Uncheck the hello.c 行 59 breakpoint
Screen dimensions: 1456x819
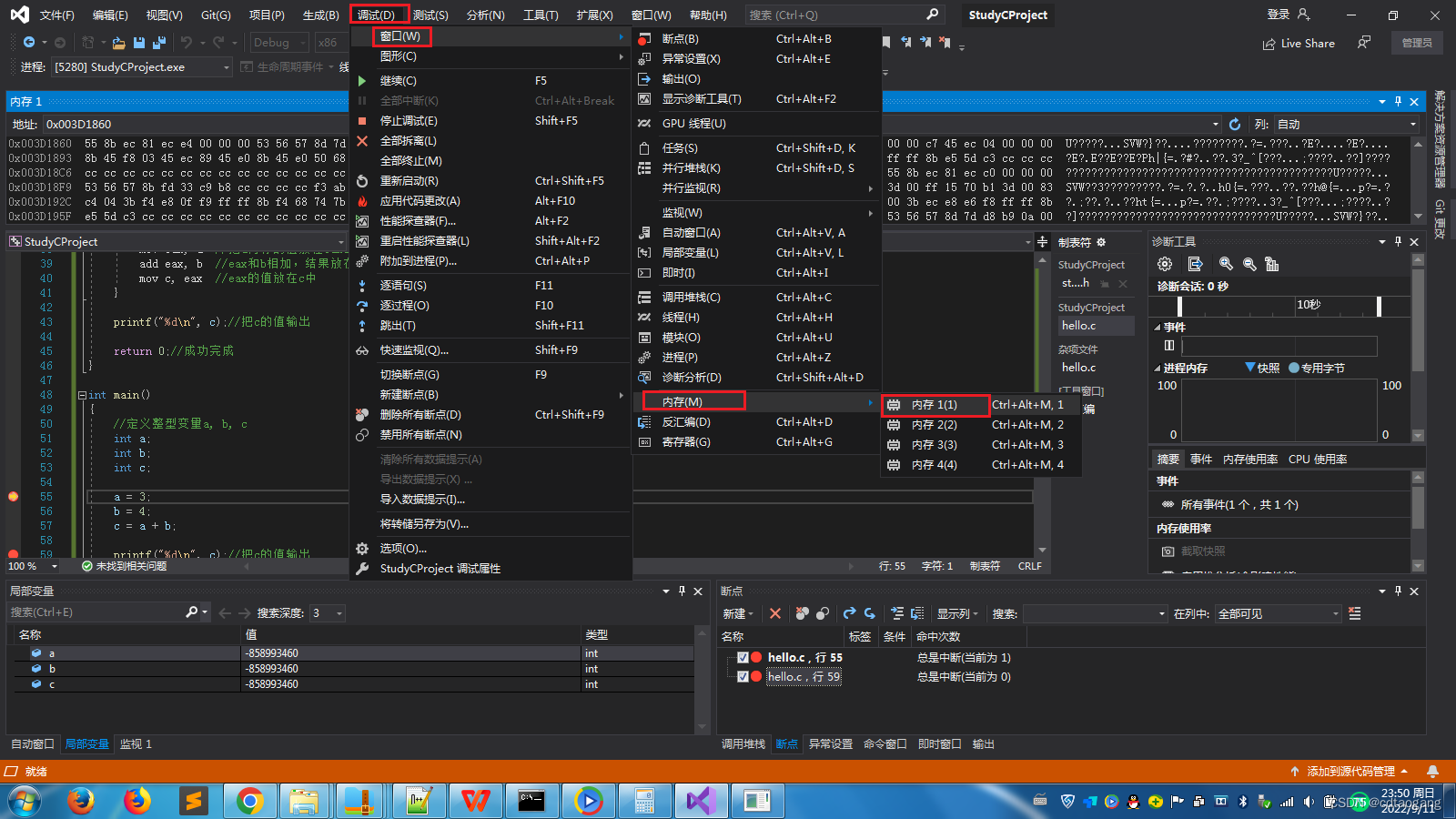click(743, 676)
